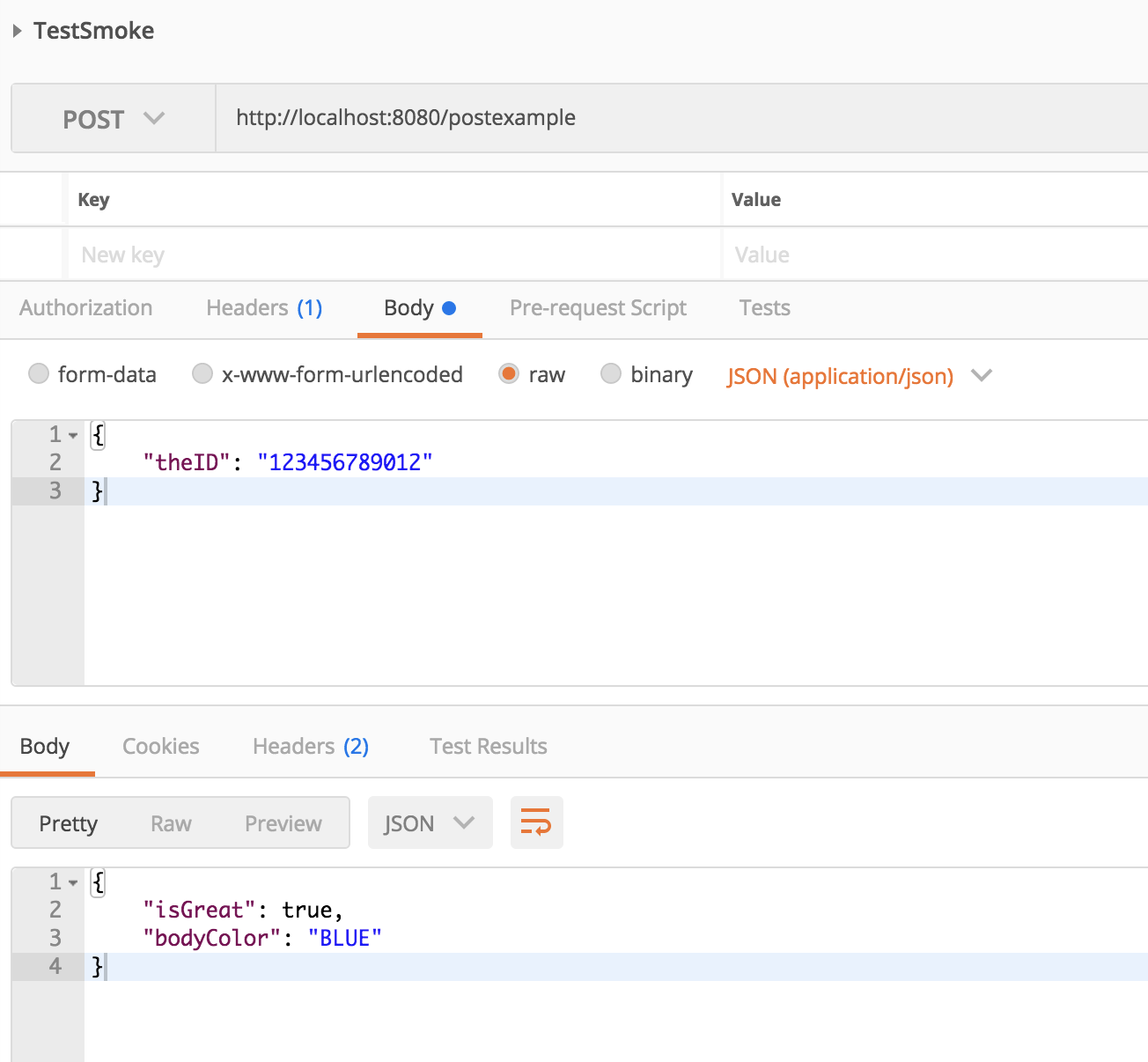The height and width of the screenshot is (1062, 1148).
Task: Open the request Headers (1) tab
Action: point(264,308)
